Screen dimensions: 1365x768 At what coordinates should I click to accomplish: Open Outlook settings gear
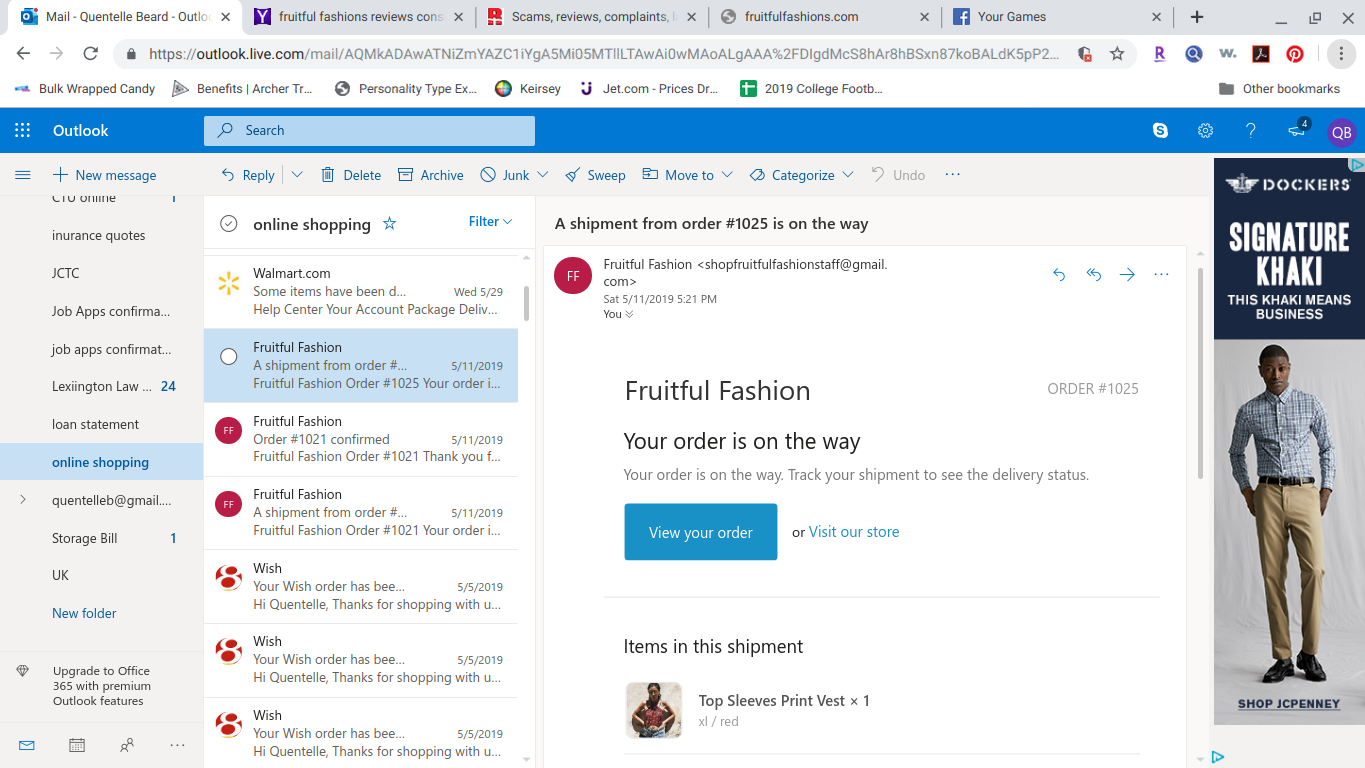[1206, 130]
